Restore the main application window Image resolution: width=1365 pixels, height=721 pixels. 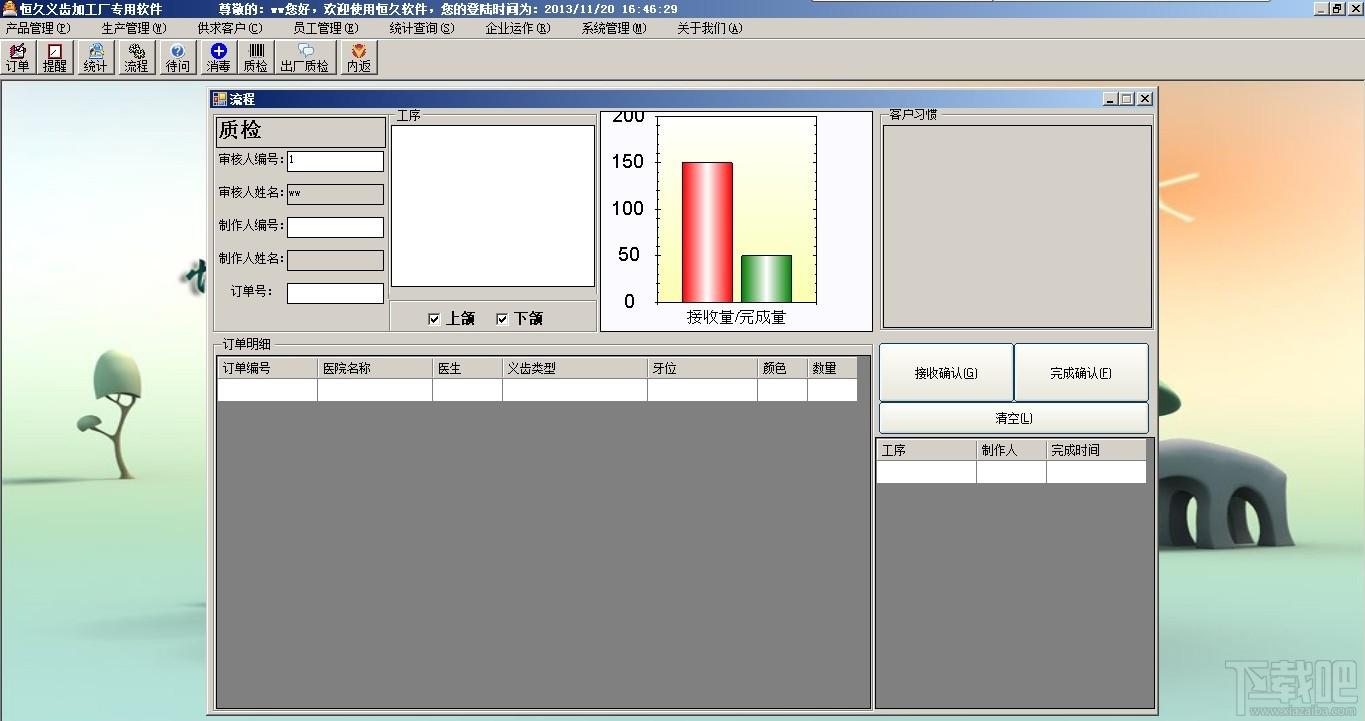(x=1337, y=8)
